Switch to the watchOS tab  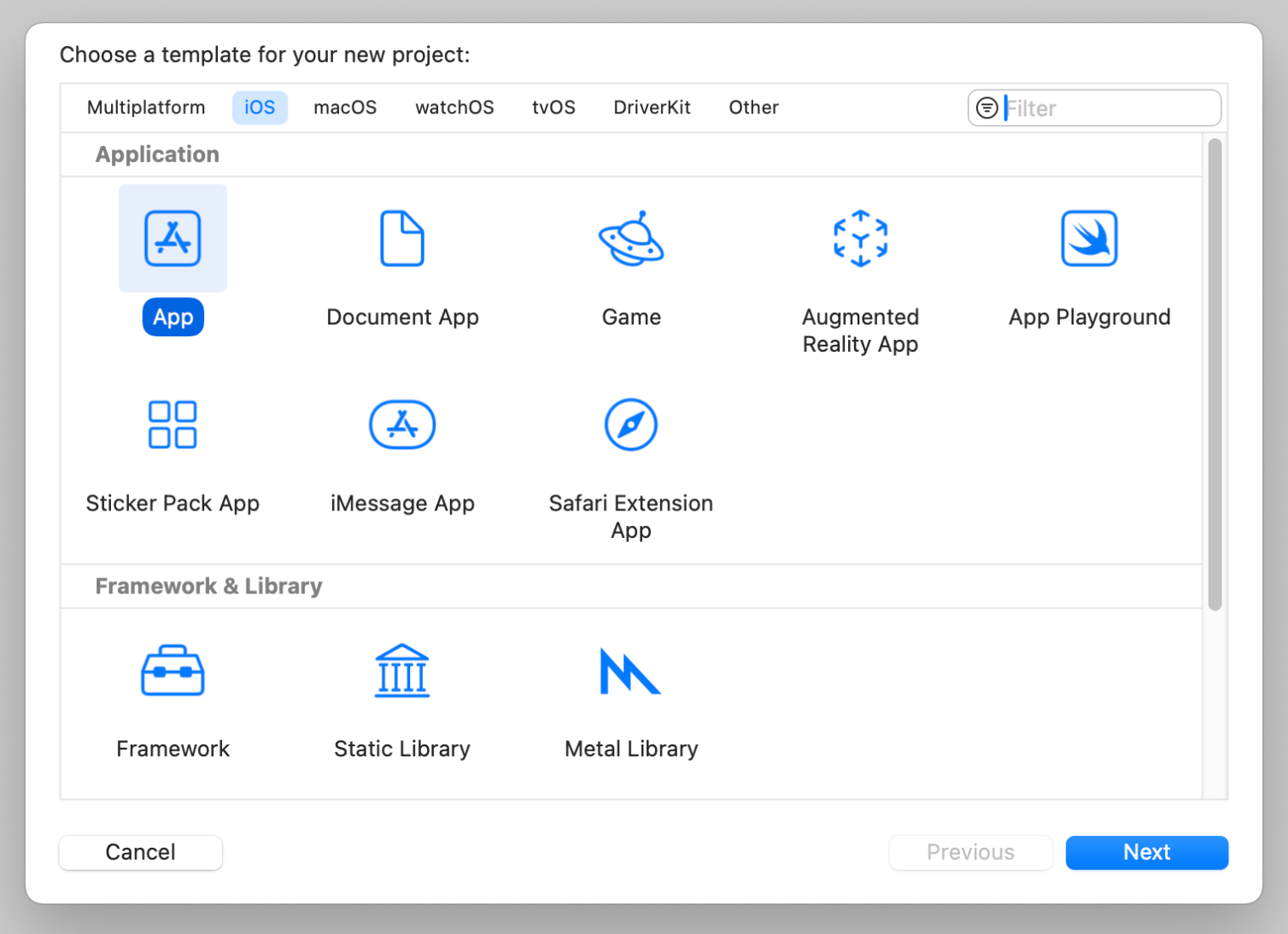tap(454, 108)
